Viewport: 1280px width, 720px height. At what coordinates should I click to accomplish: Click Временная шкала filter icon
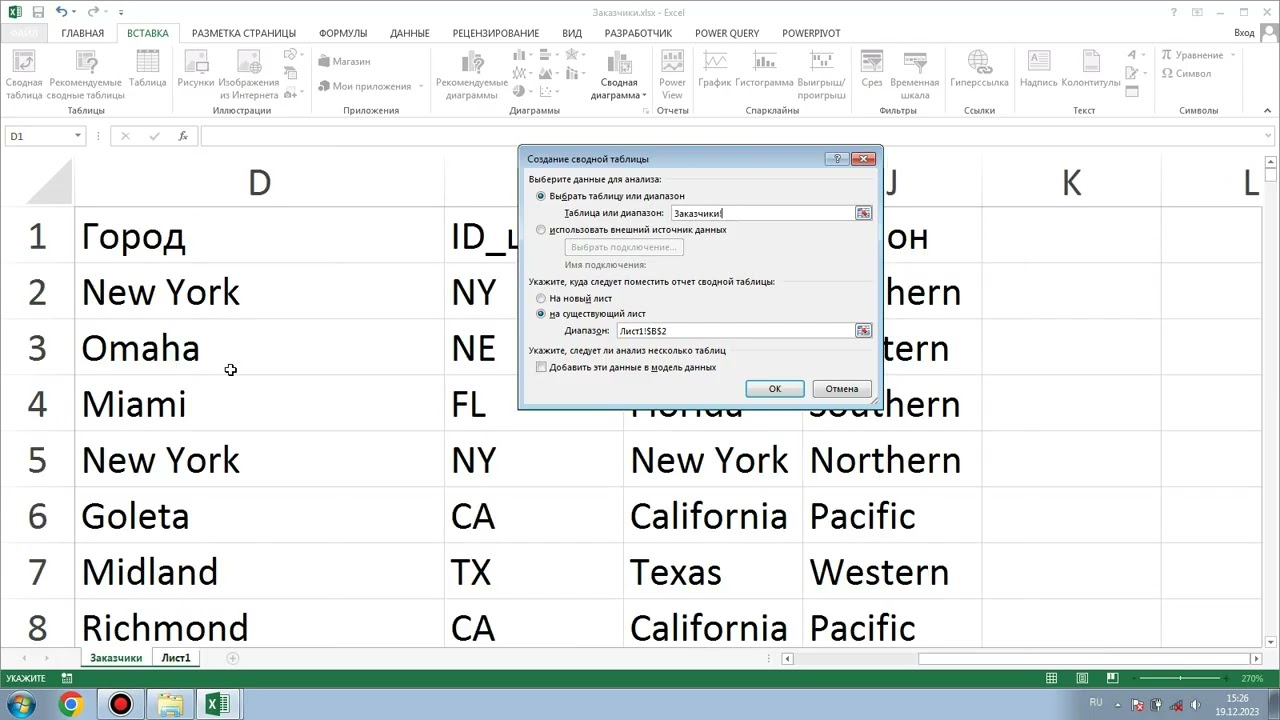click(914, 74)
